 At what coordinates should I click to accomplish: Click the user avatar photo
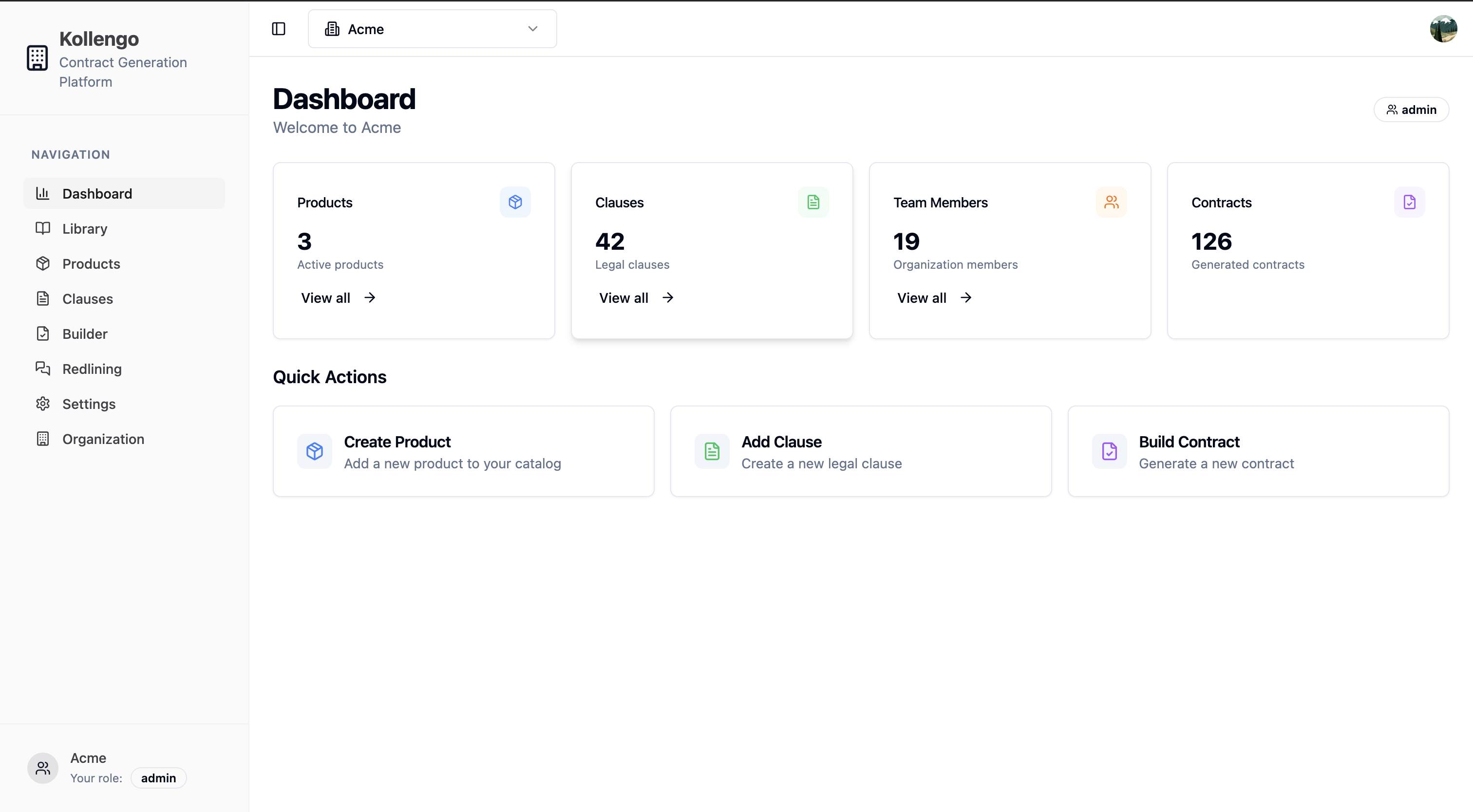tap(1443, 29)
